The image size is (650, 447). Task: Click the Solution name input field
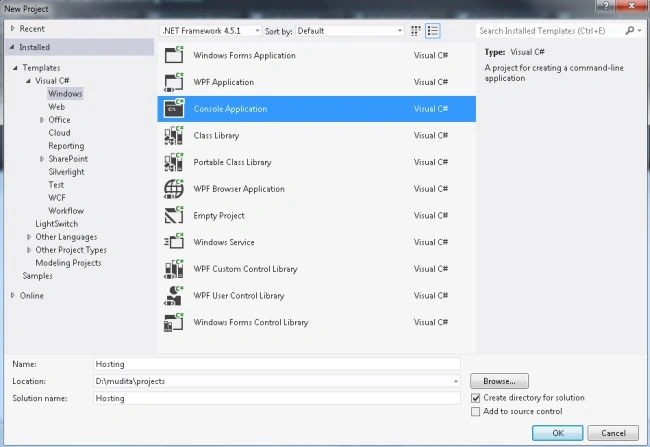[x=276, y=398]
